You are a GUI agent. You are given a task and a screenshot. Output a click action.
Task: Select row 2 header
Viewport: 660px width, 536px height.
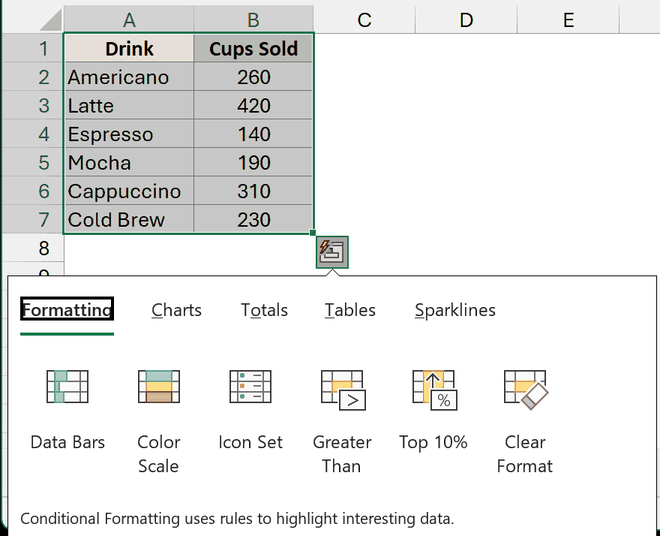click(33, 77)
